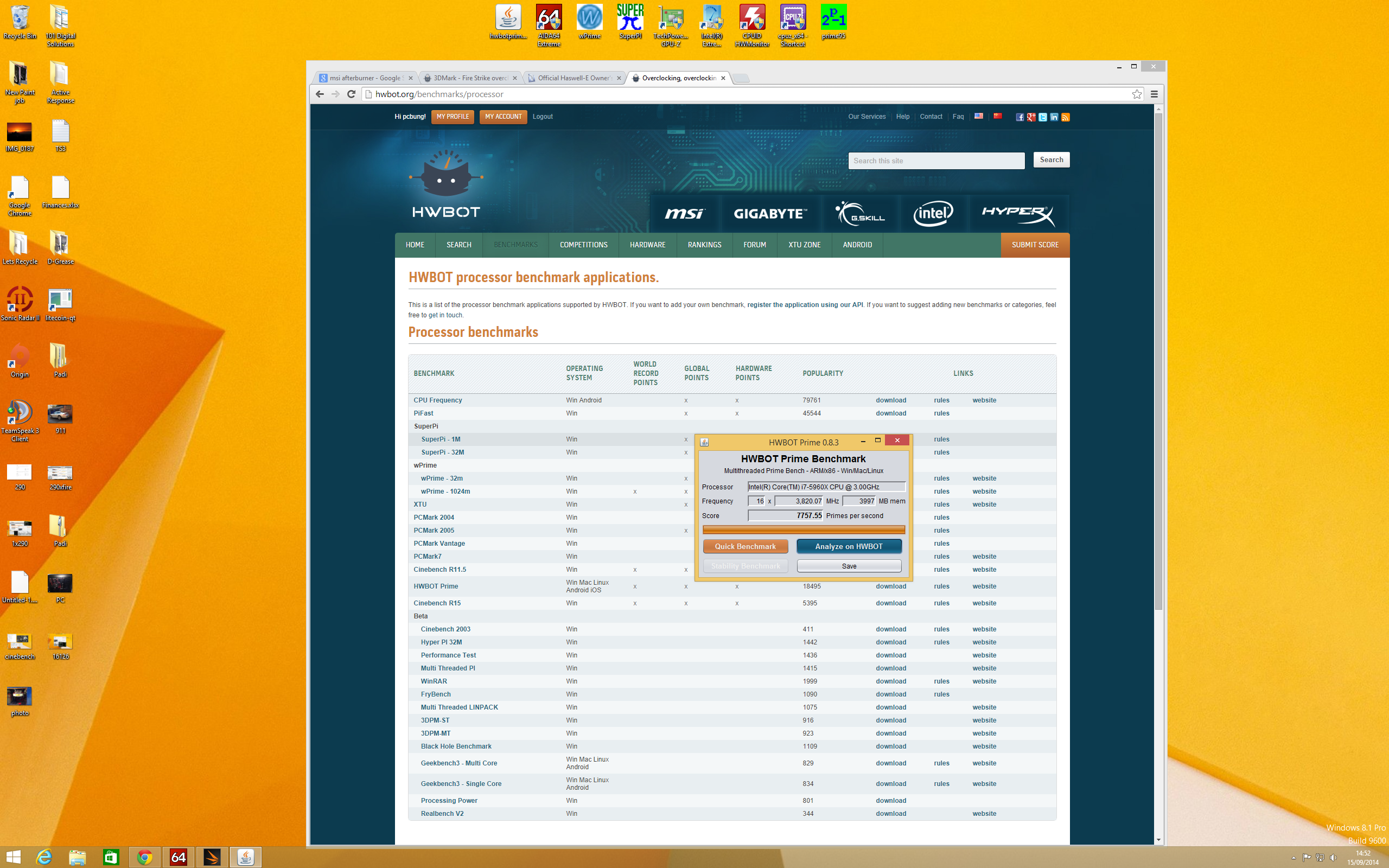The height and width of the screenshot is (868, 1389).
Task: Open FORUM navigation item
Action: [754, 245]
